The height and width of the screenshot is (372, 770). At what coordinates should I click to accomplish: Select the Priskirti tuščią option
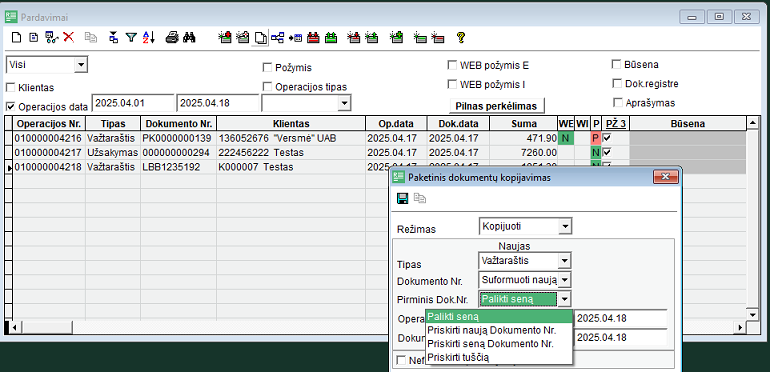[499, 357]
